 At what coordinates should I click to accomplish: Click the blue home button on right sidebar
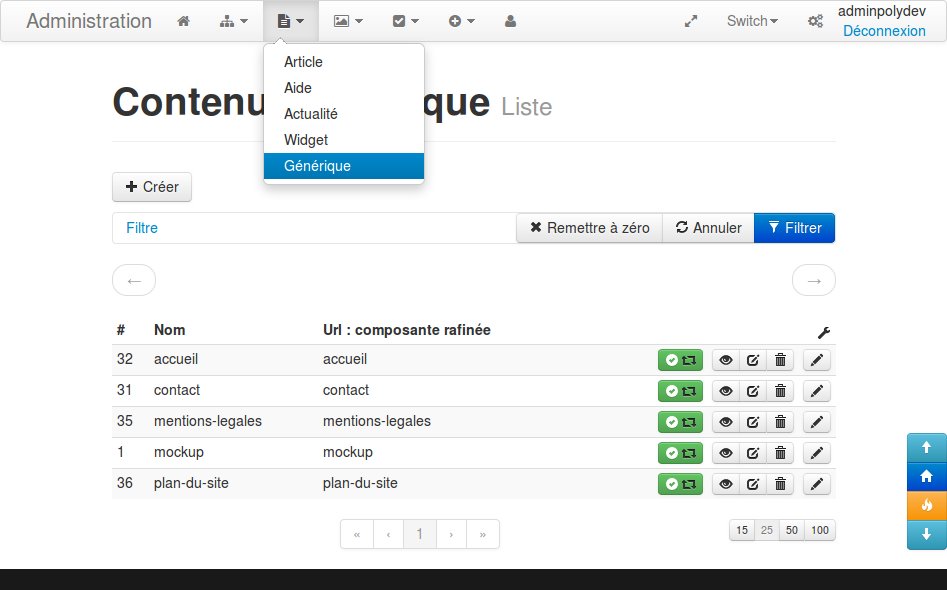tap(926, 476)
